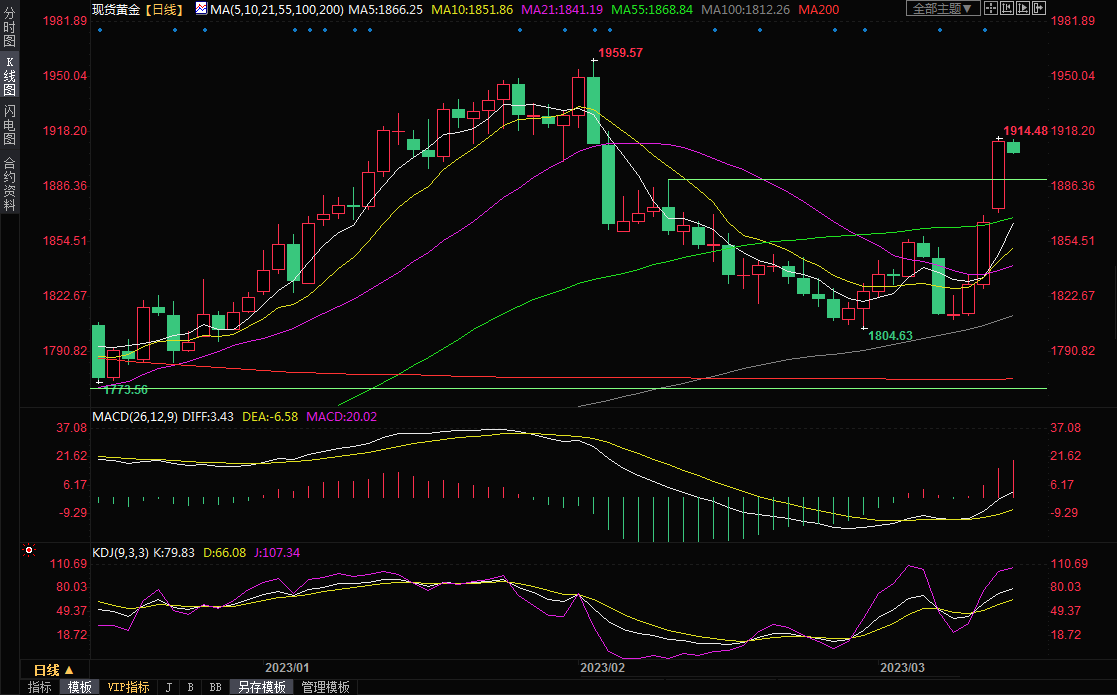
Task: Click the red sun icon beside KDJ
Action: (29, 550)
